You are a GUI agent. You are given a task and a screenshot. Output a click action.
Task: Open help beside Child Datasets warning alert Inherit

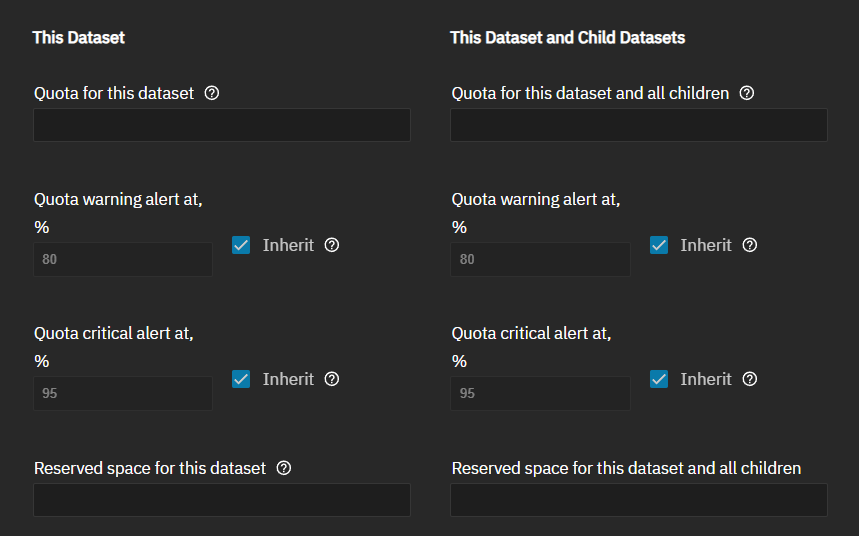coord(750,245)
